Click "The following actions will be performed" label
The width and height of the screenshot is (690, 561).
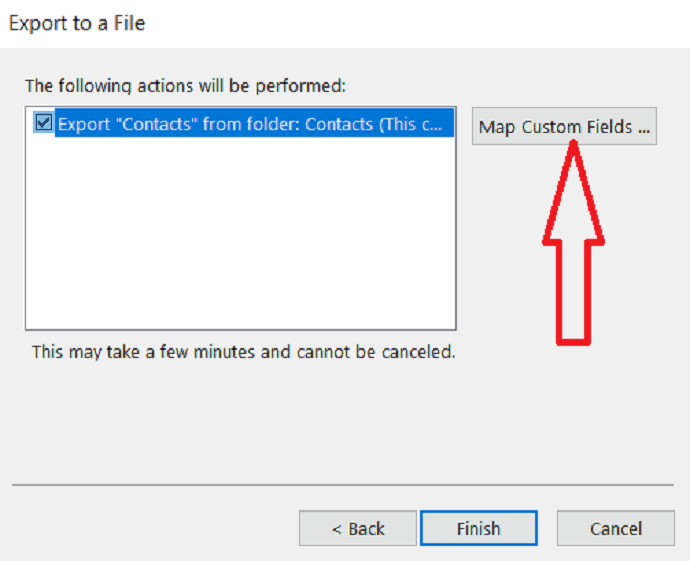coord(185,85)
